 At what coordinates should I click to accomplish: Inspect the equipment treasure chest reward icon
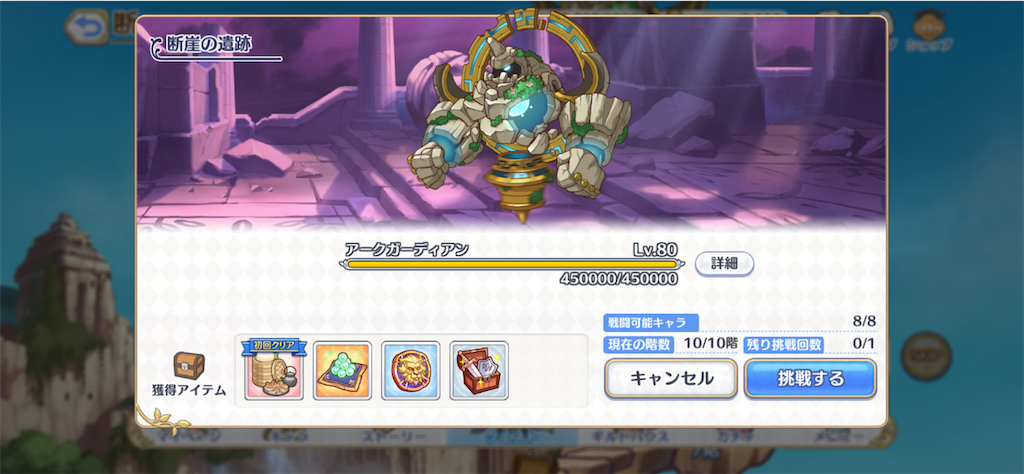[x=479, y=370]
